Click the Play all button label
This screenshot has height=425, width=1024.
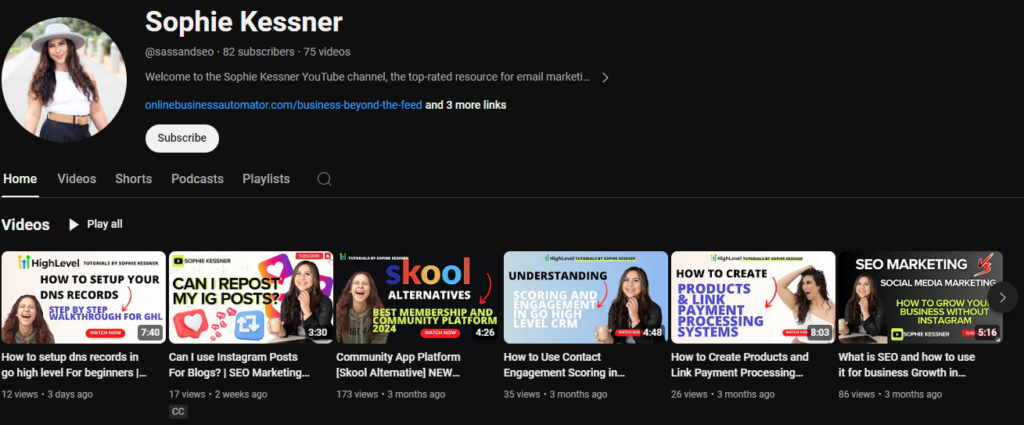click(x=104, y=224)
